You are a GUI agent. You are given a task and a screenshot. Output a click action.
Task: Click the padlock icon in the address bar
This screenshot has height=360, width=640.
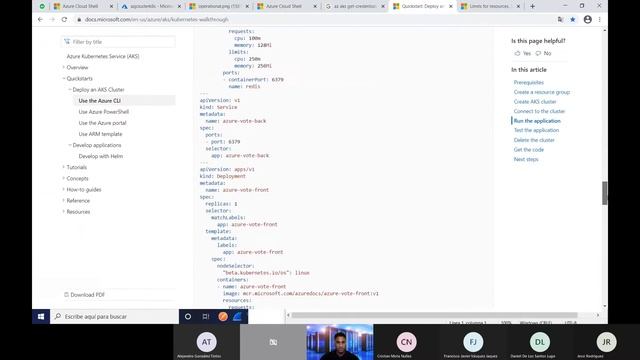pyautogui.click(x=79, y=19)
